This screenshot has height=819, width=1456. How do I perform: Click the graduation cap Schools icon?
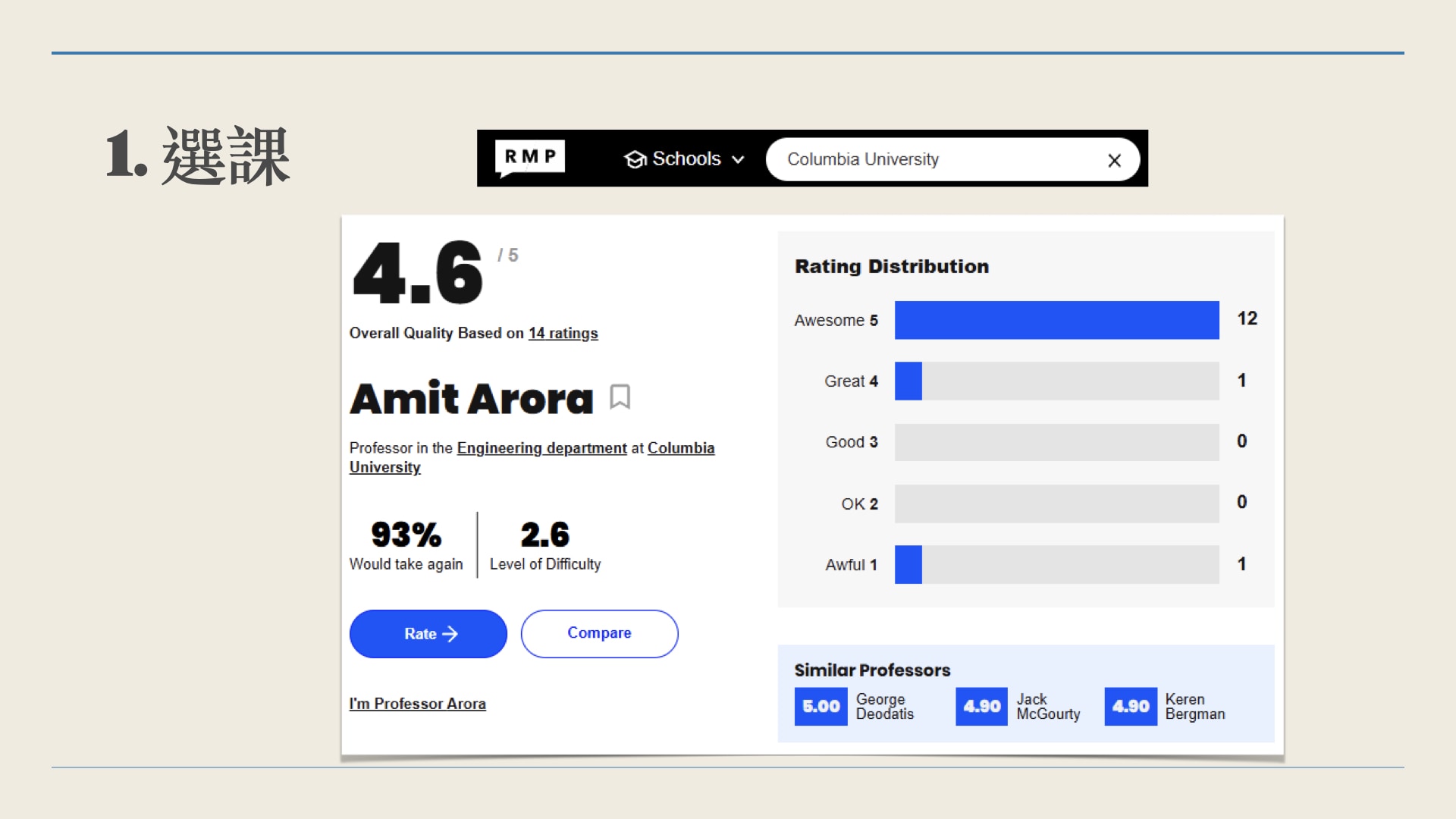(x=635, y=159)
